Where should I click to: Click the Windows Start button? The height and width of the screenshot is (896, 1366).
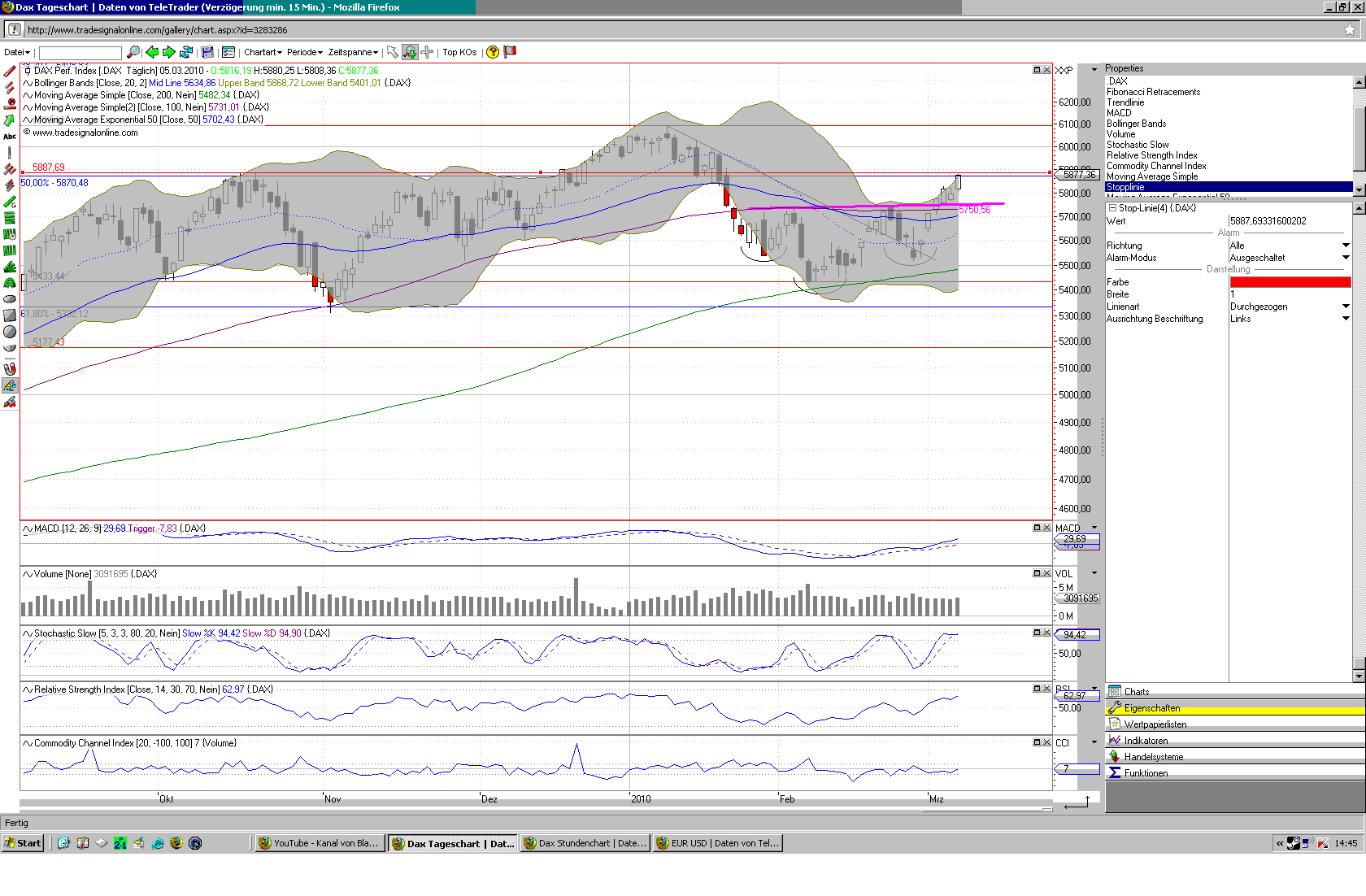pyautogui.click(x=23, y=843)
